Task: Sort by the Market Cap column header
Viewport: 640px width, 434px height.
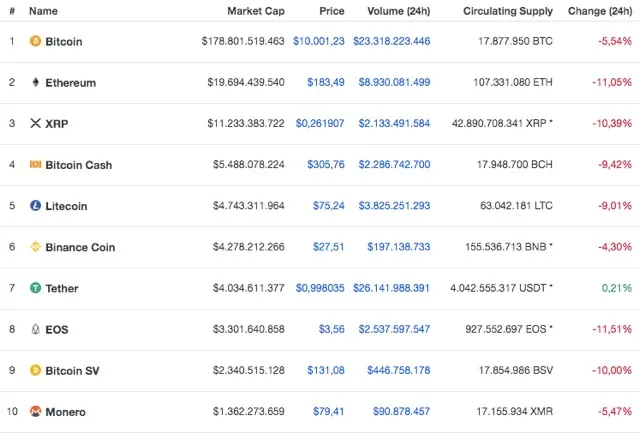Action: coord(256,11)
